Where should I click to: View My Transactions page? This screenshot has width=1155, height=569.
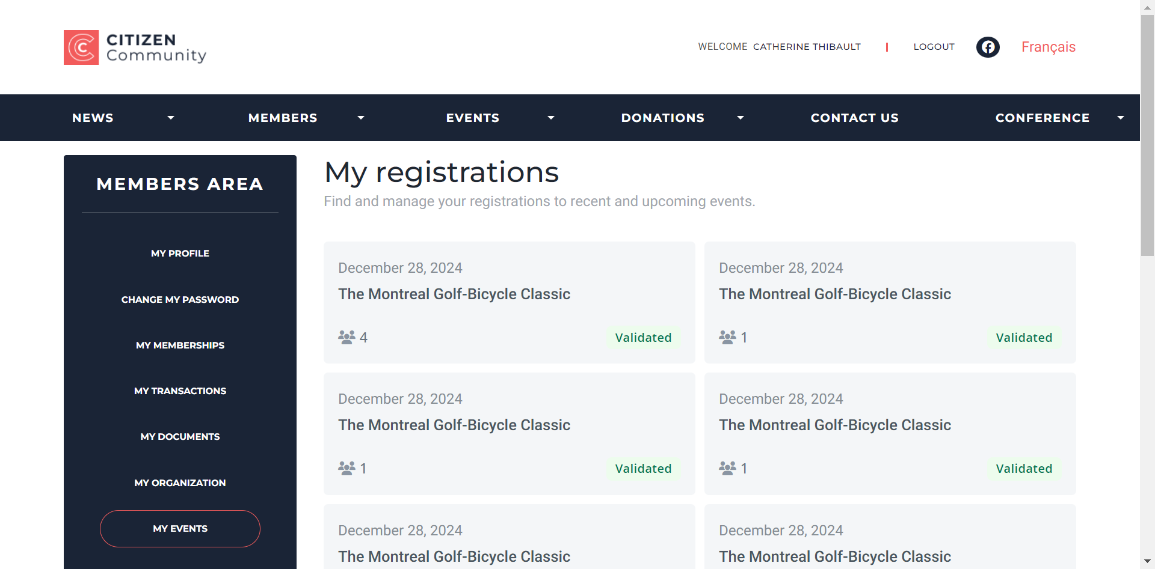pos(180,391)
